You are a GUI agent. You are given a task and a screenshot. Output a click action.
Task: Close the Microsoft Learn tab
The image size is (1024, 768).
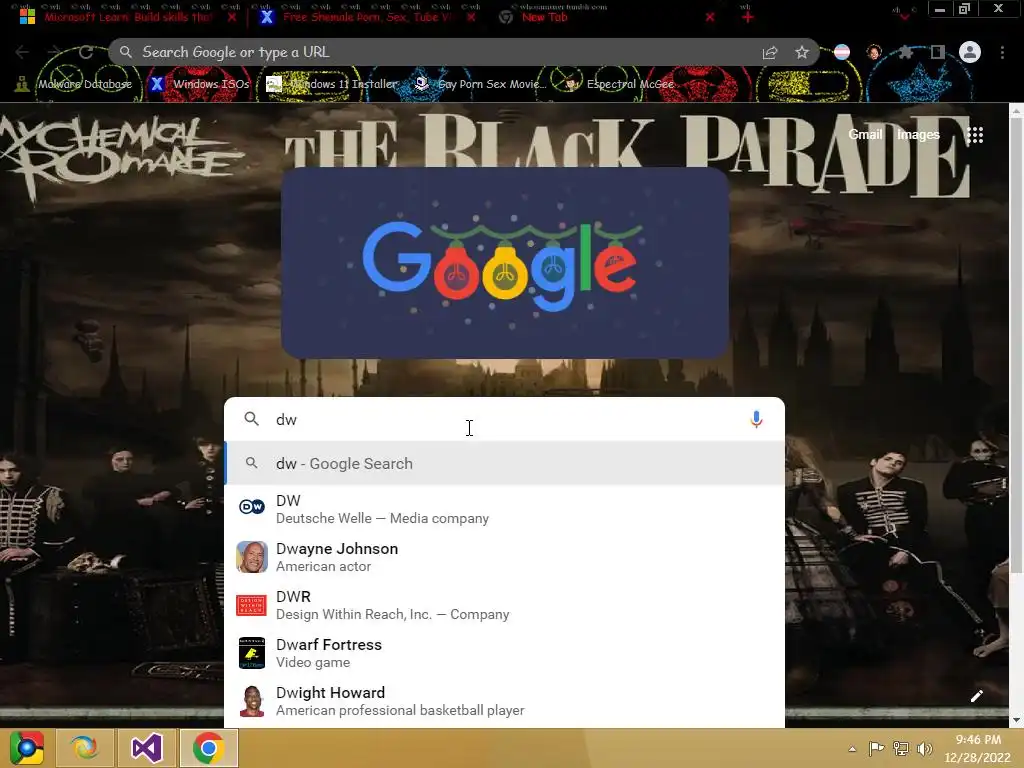(232, 17)
